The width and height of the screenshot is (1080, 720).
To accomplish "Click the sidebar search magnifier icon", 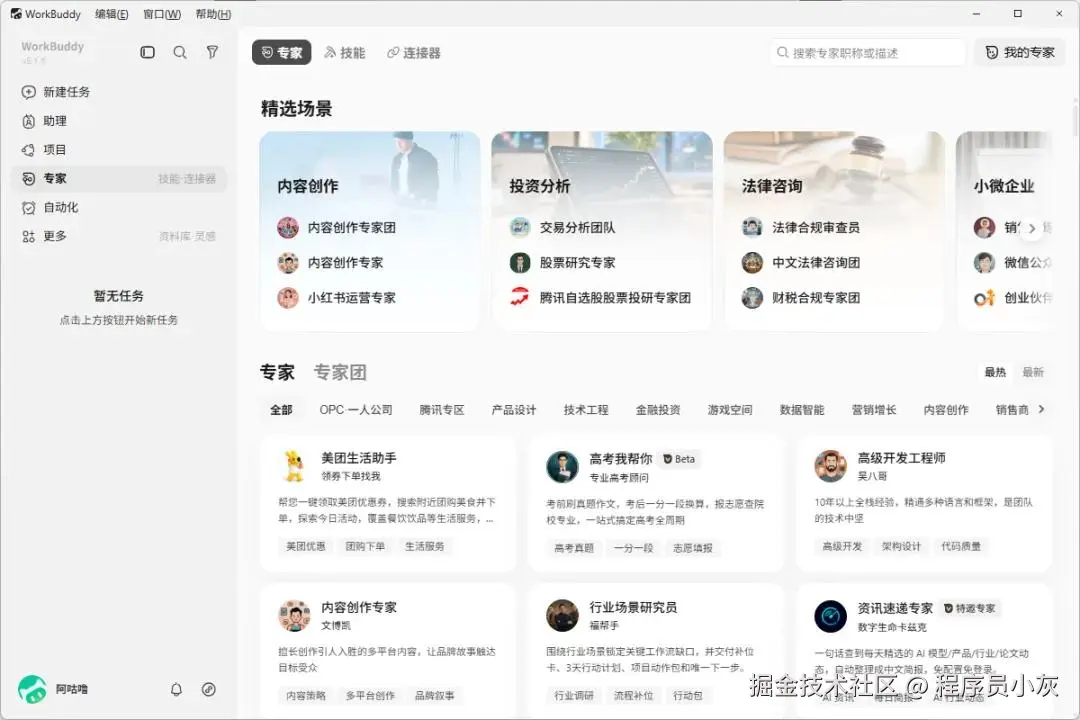I will pos(180,52).
